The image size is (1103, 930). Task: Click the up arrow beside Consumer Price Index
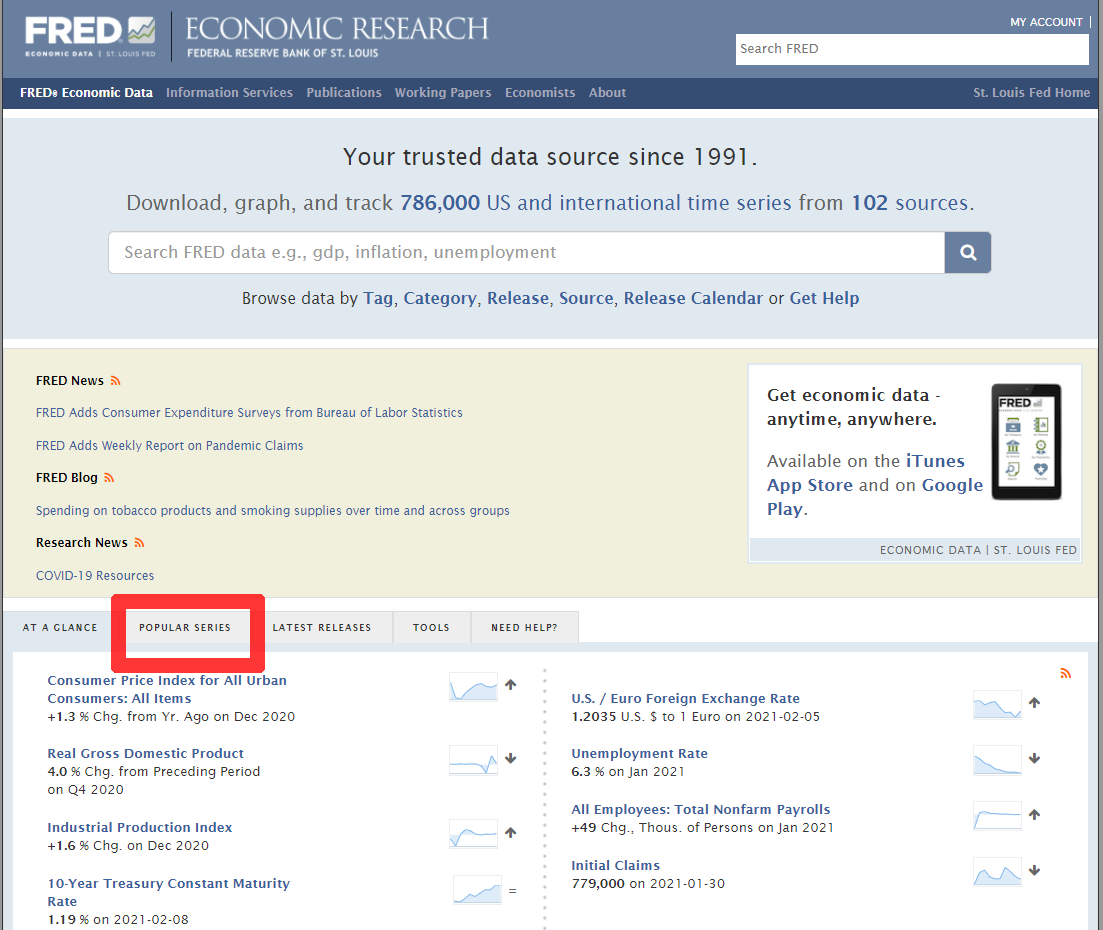pos(511,684)
